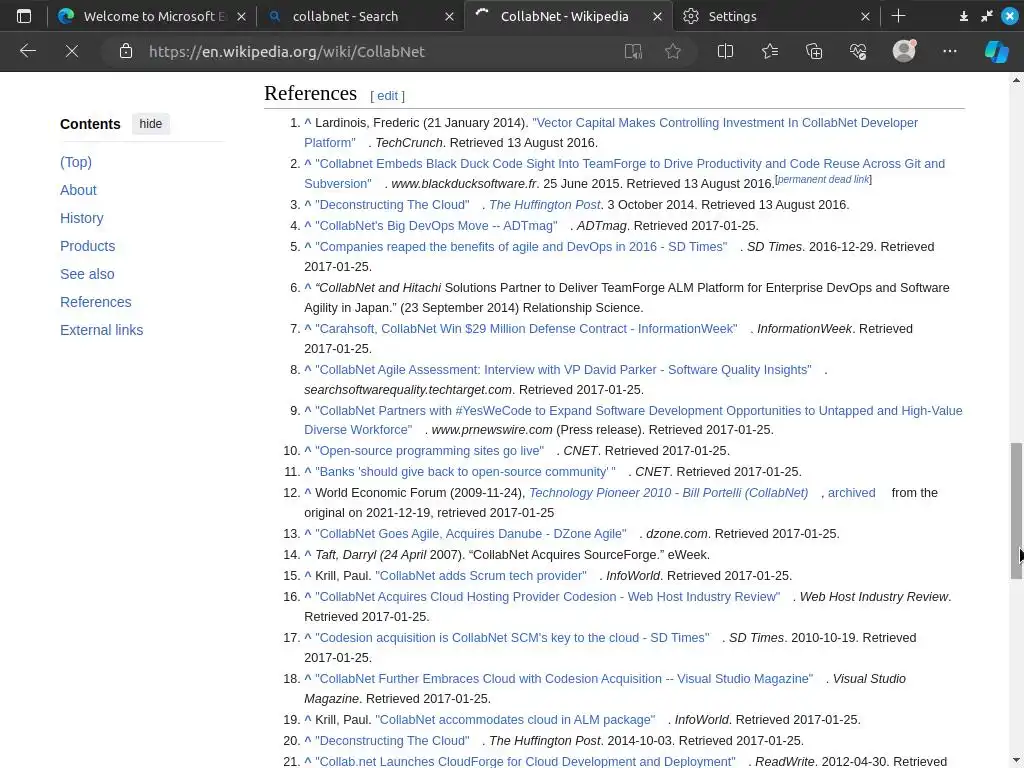Jump back from reference 14 caret

point(308,555)
